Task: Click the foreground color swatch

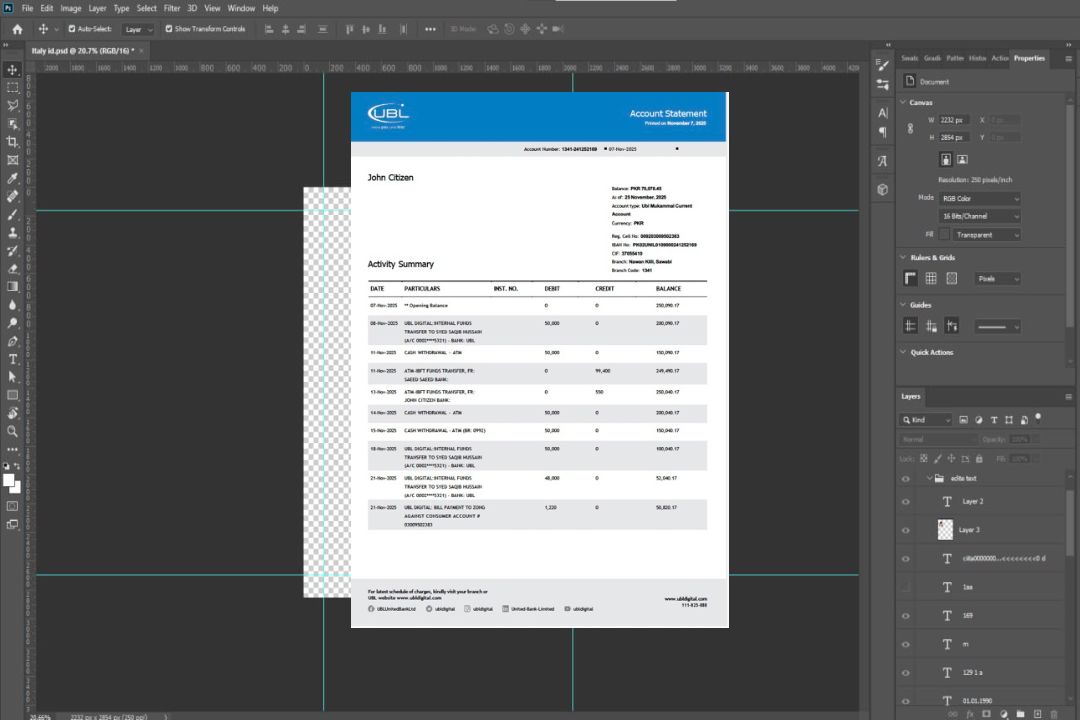Action: point(9,480)
